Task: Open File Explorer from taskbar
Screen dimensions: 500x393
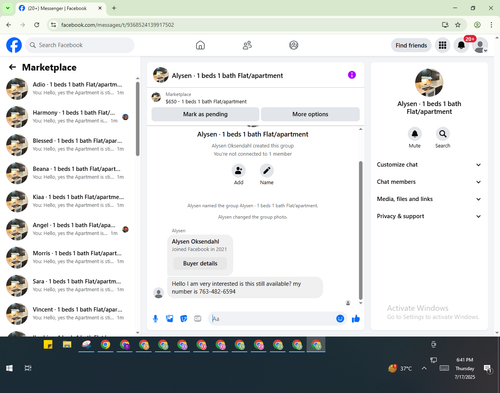Action: click(x=67, y=344)
